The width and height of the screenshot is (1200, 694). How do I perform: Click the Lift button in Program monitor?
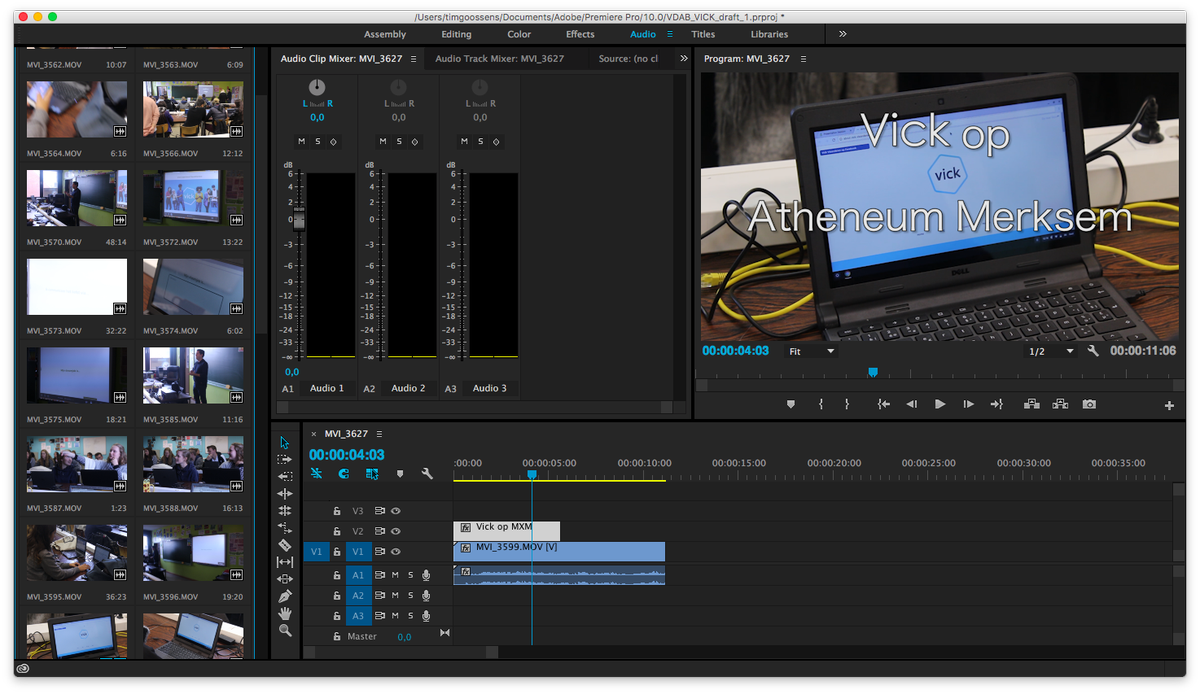1031,404
